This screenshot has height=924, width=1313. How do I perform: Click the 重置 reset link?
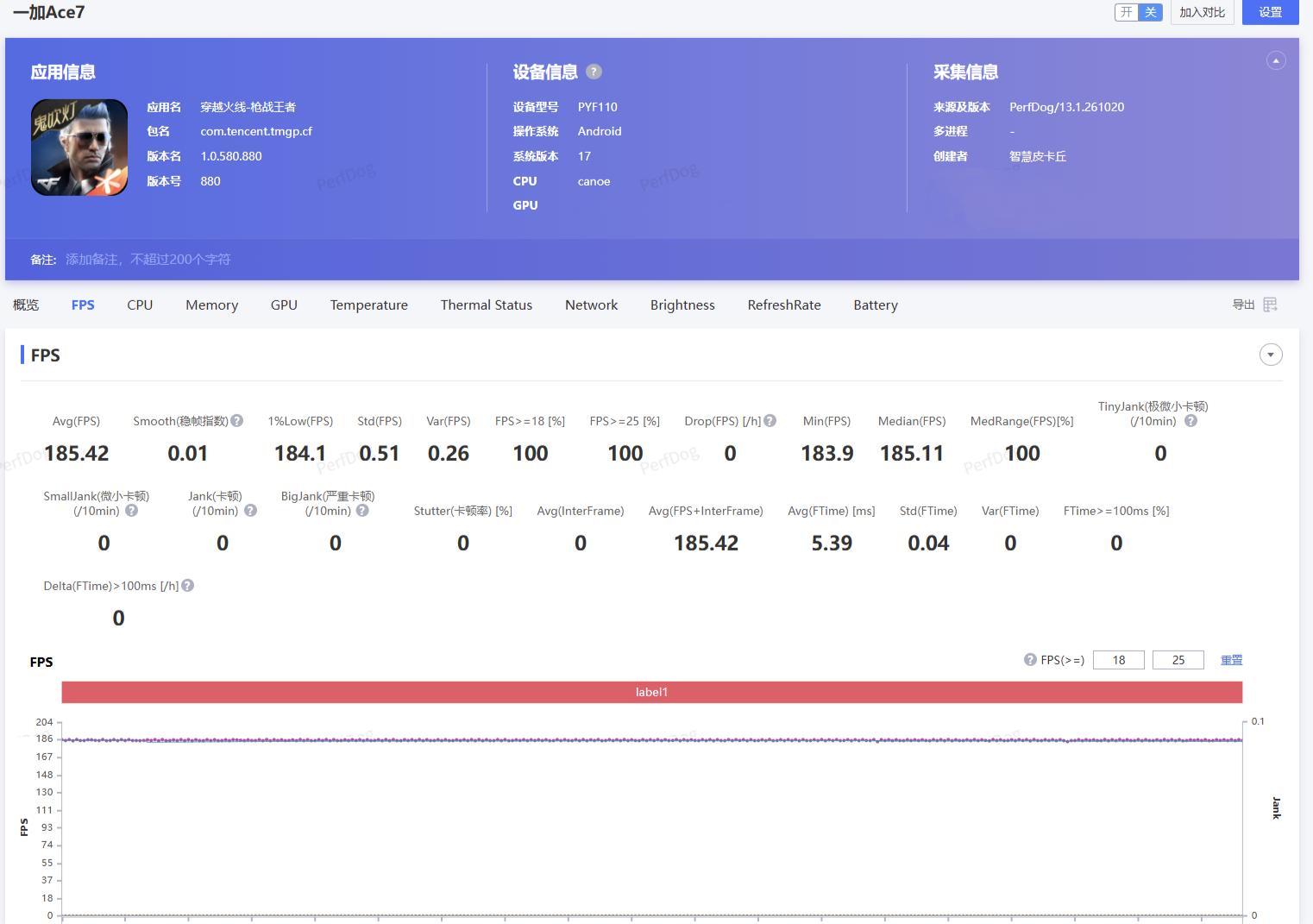coord(1231,660)
